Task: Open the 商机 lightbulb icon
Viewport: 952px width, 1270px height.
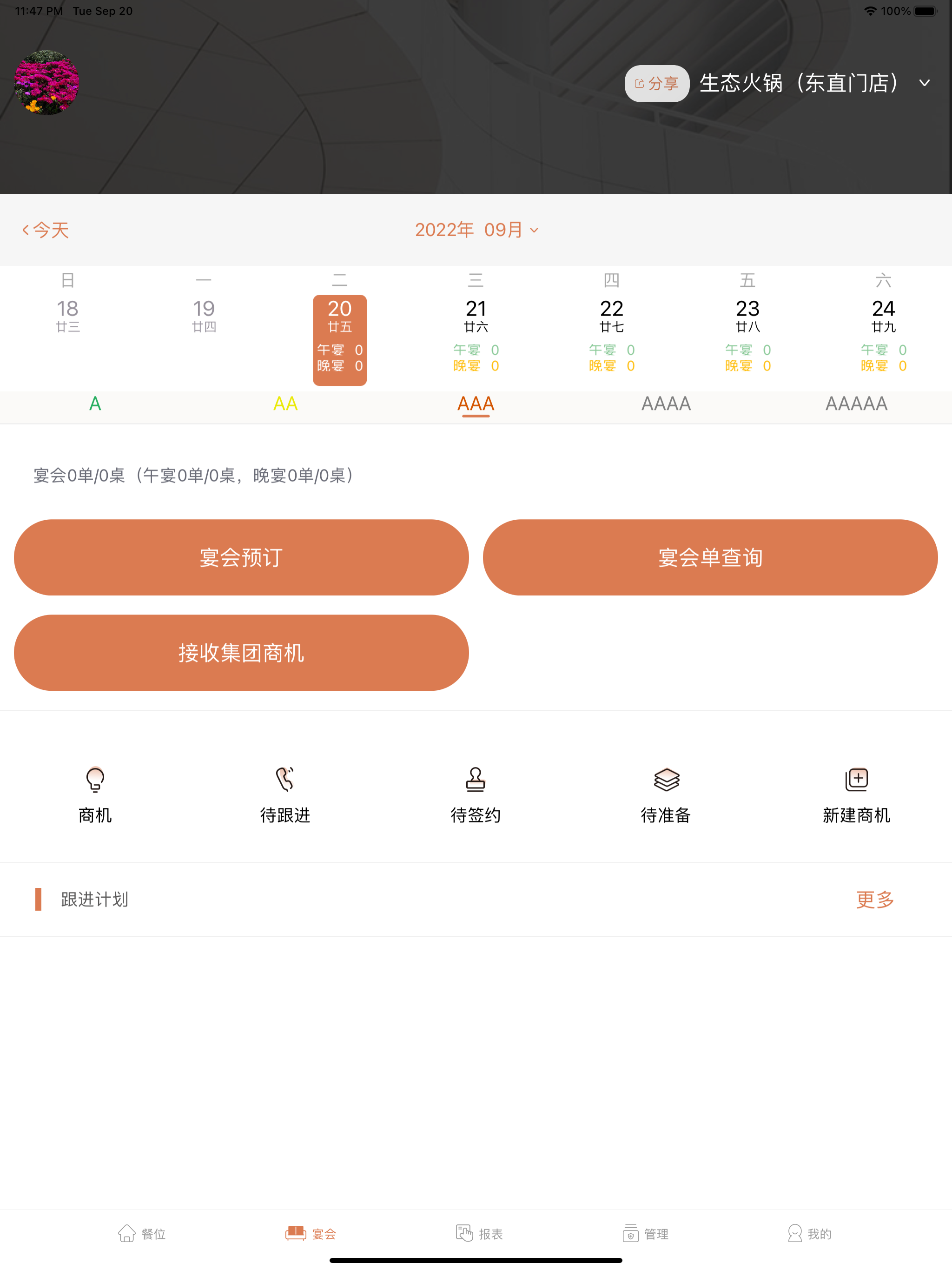Action: 95,780
